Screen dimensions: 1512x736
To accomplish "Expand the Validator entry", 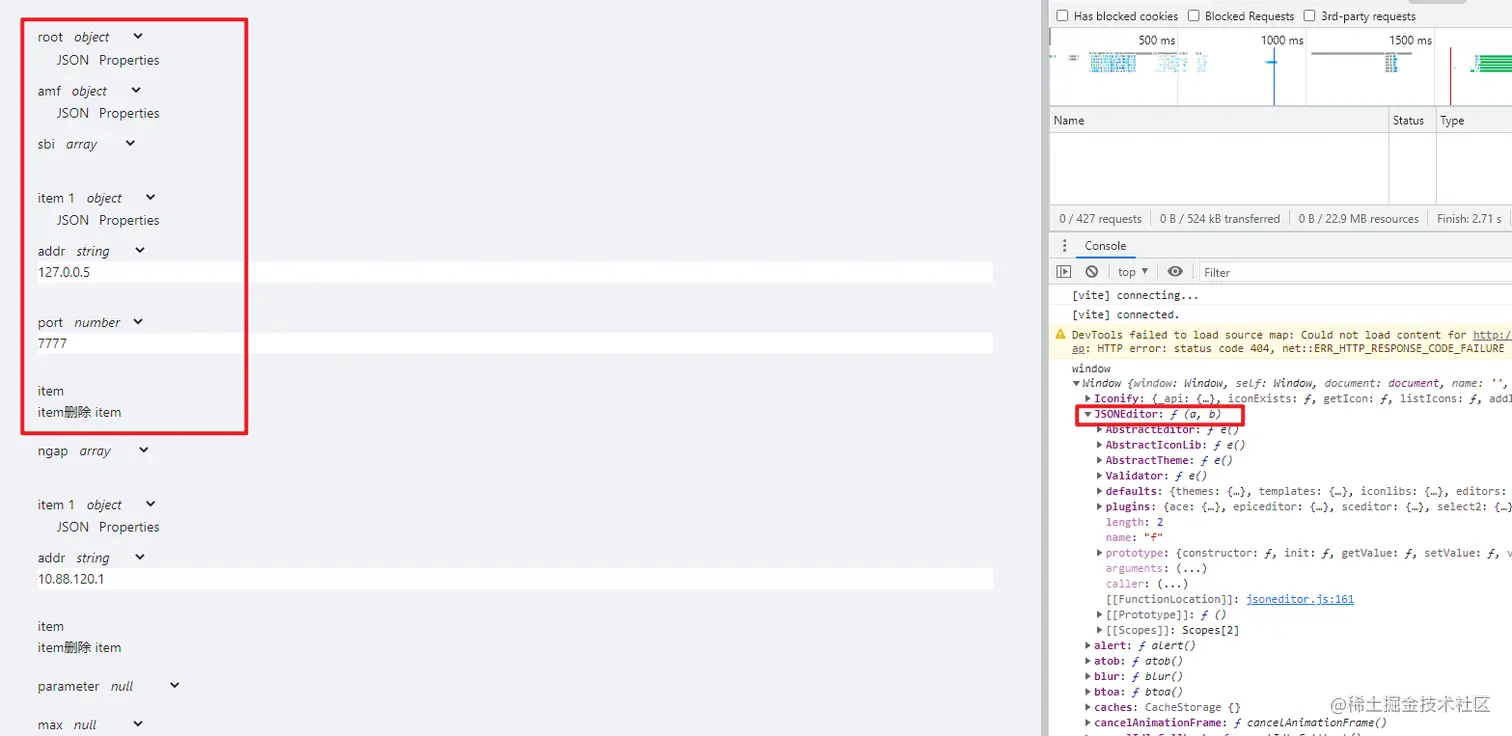I will [x=1100, y=476].
